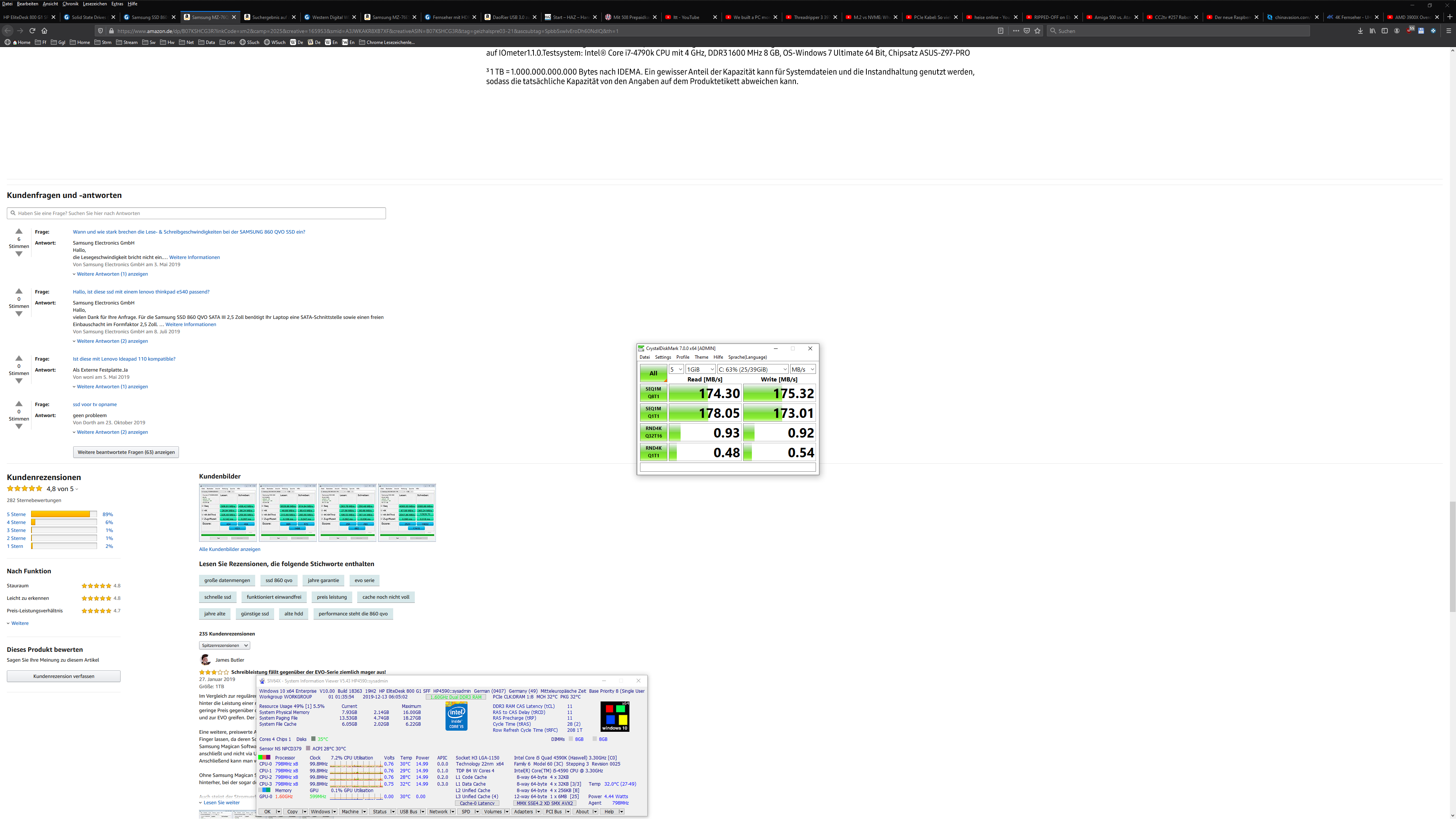Open the 'SSuch' bookmark in the bookmarks bar
Viewport: 1456px width, 819px height.
[249, 42]
